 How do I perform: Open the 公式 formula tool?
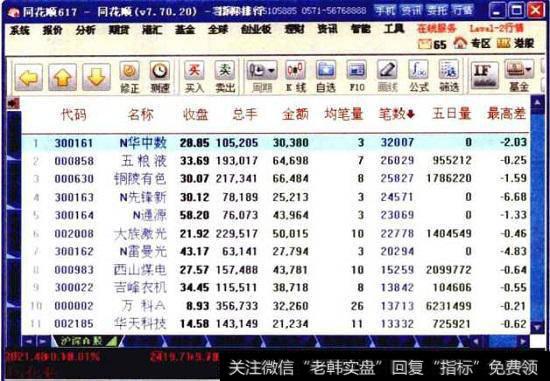(418, 78)
